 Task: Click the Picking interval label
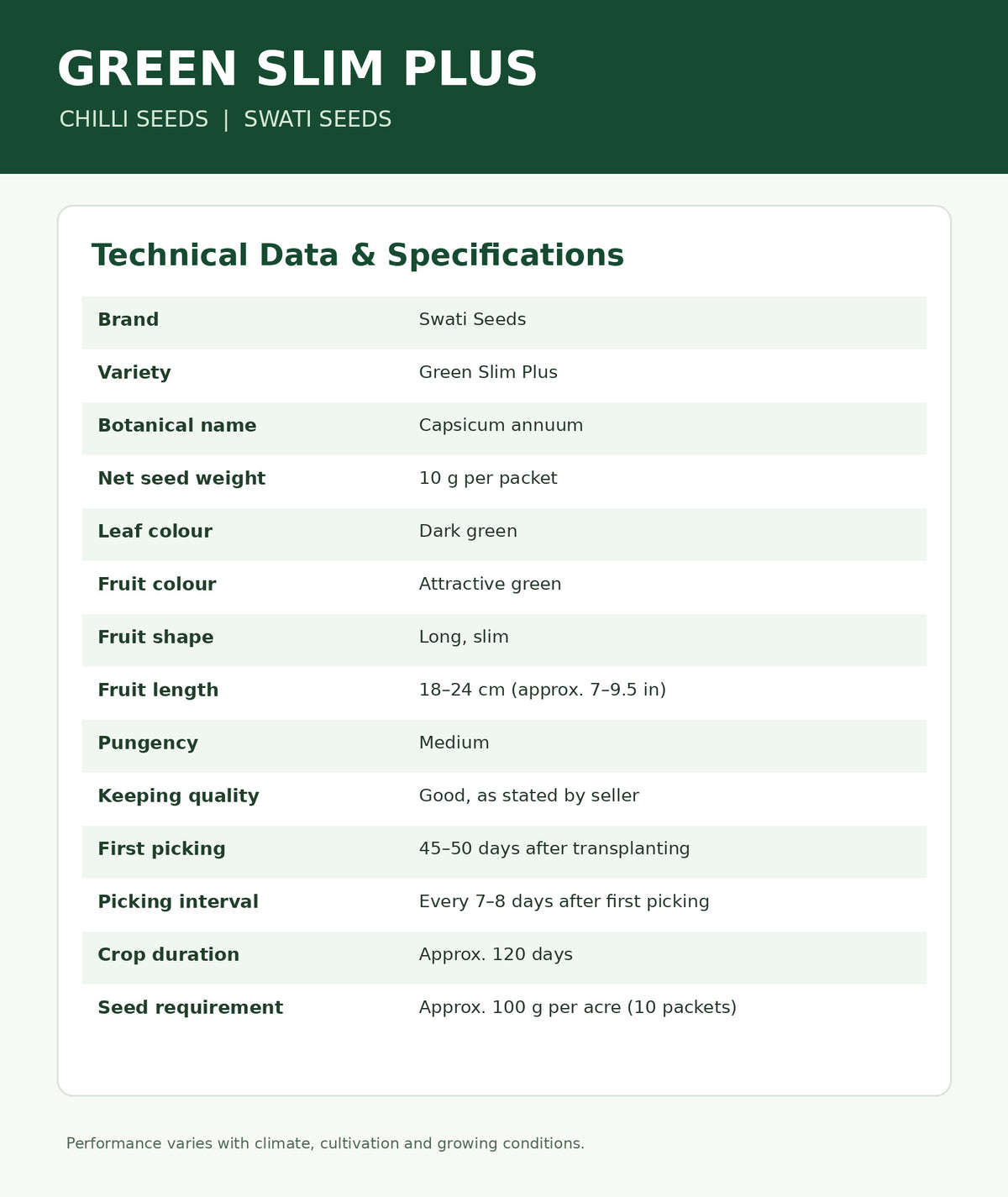(178, 902)
